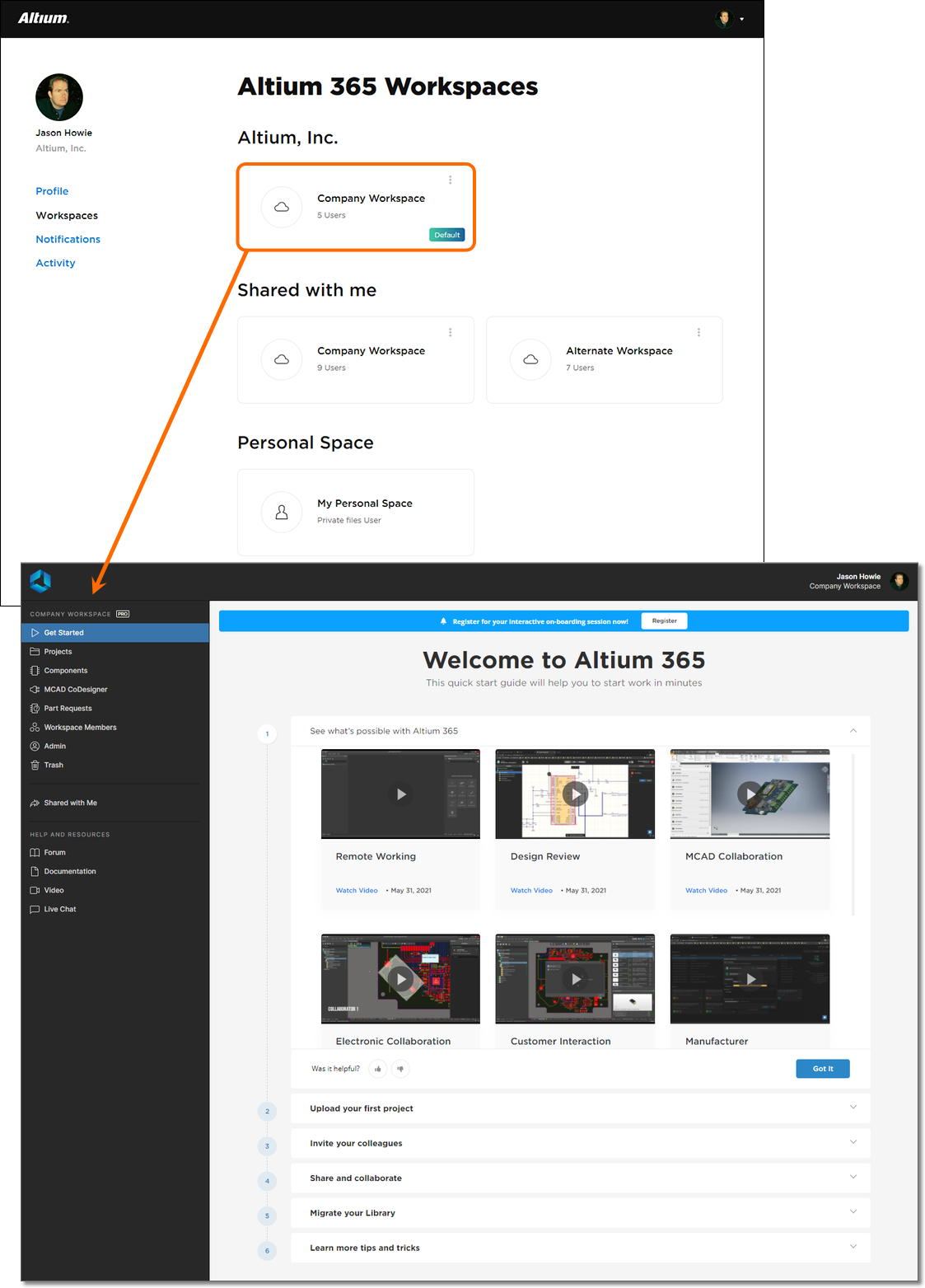Collapse the See what's possible section
925x1288 pixels.
coord(853,731)
